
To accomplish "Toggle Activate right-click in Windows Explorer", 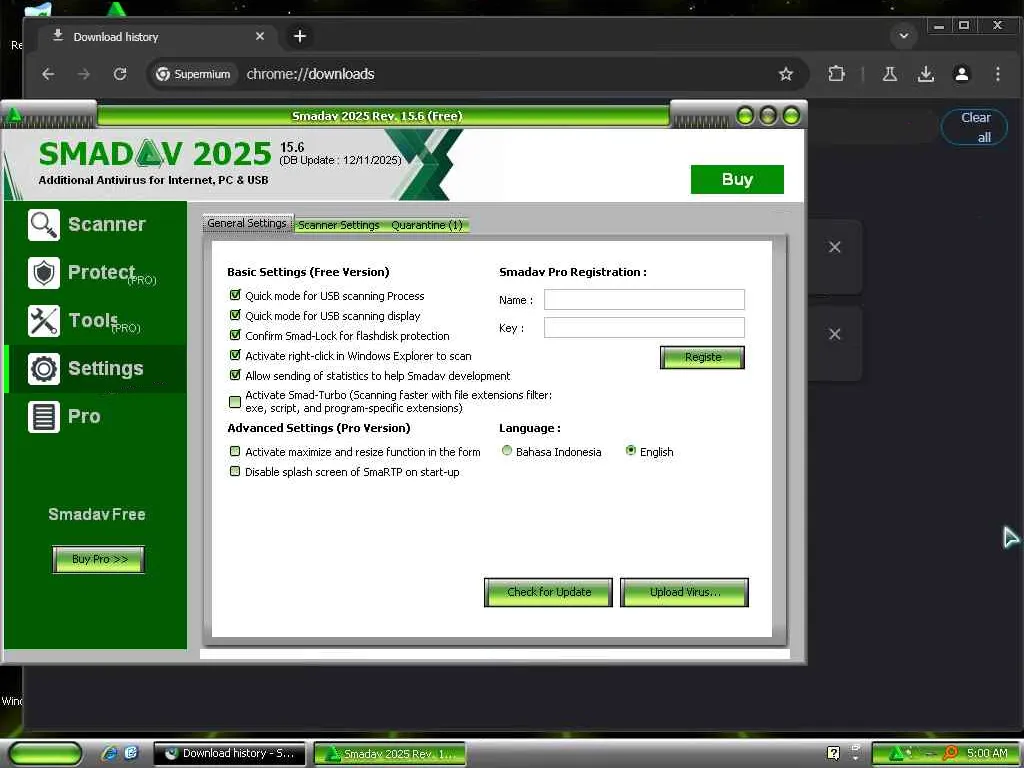I will point(235,355).
